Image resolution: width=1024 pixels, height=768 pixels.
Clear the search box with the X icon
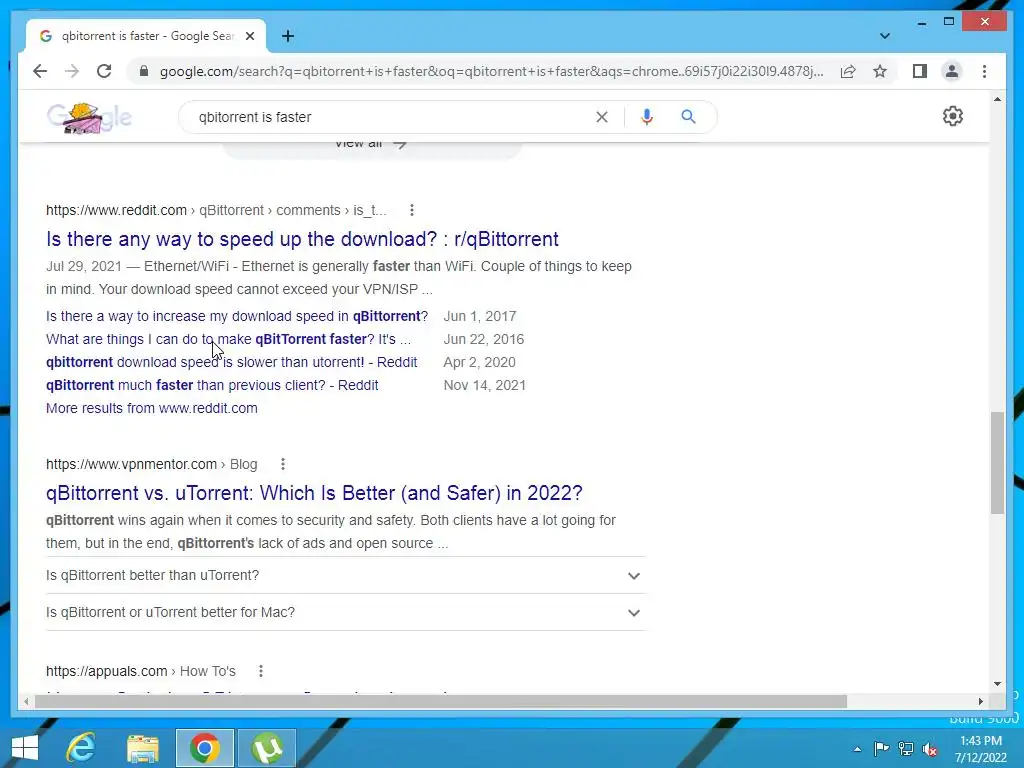pyautogui.click(x=601, y=117)
